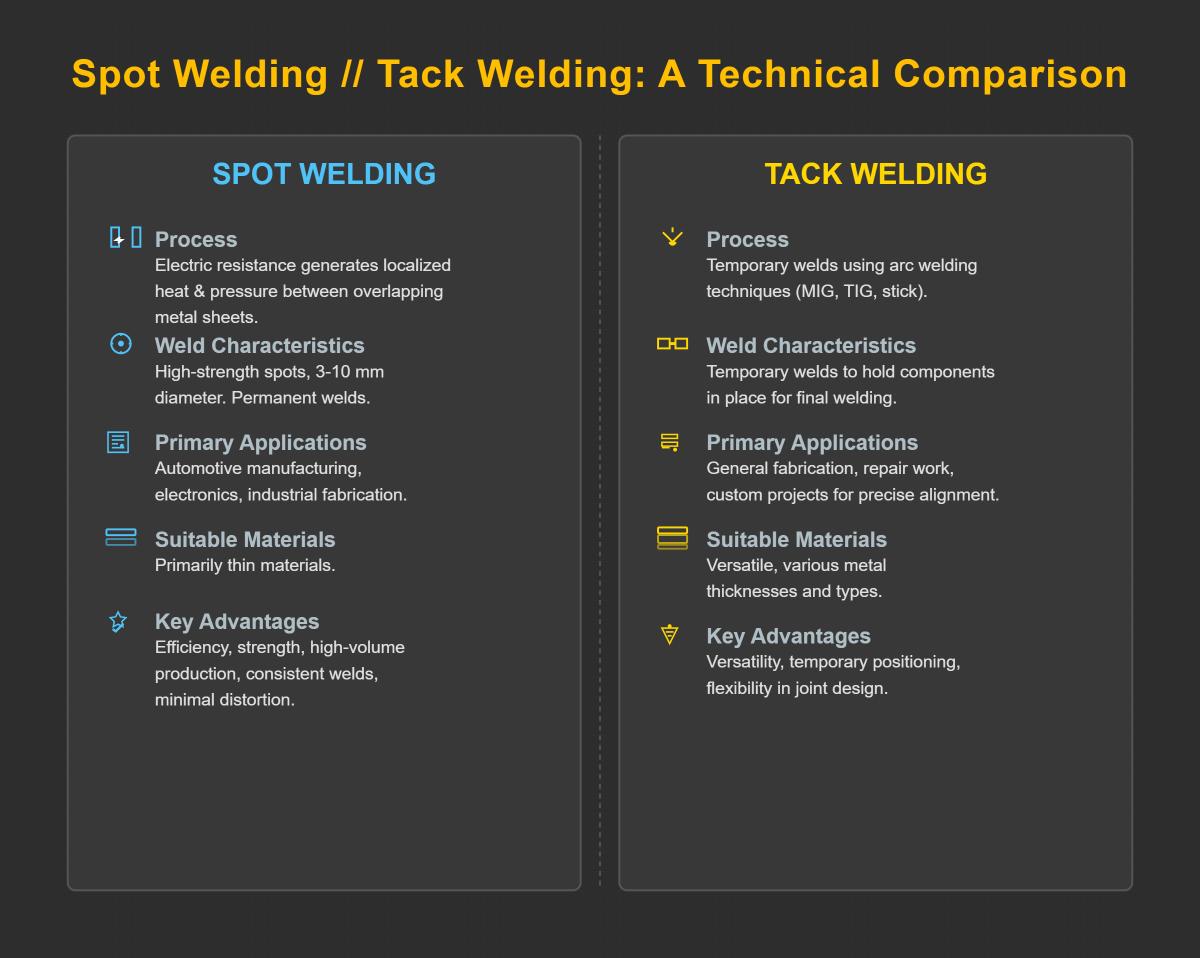Click the Tack Welding Primary Applications heading

click(812, 443)
